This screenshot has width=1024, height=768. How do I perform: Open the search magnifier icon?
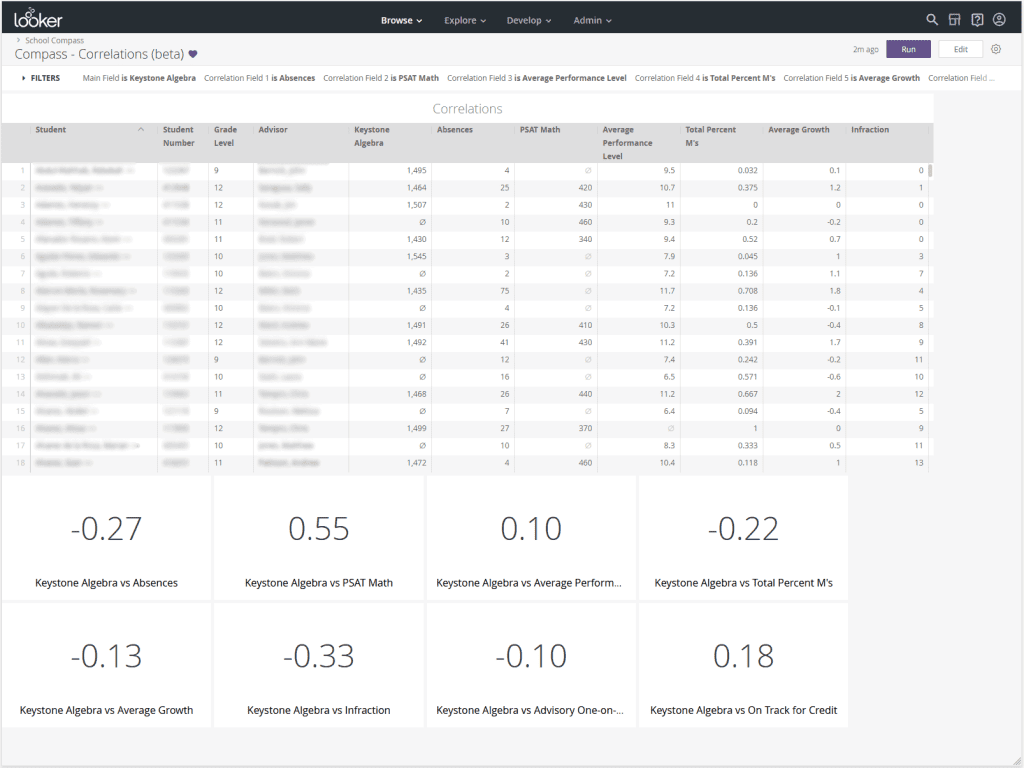tap(932, 20)
